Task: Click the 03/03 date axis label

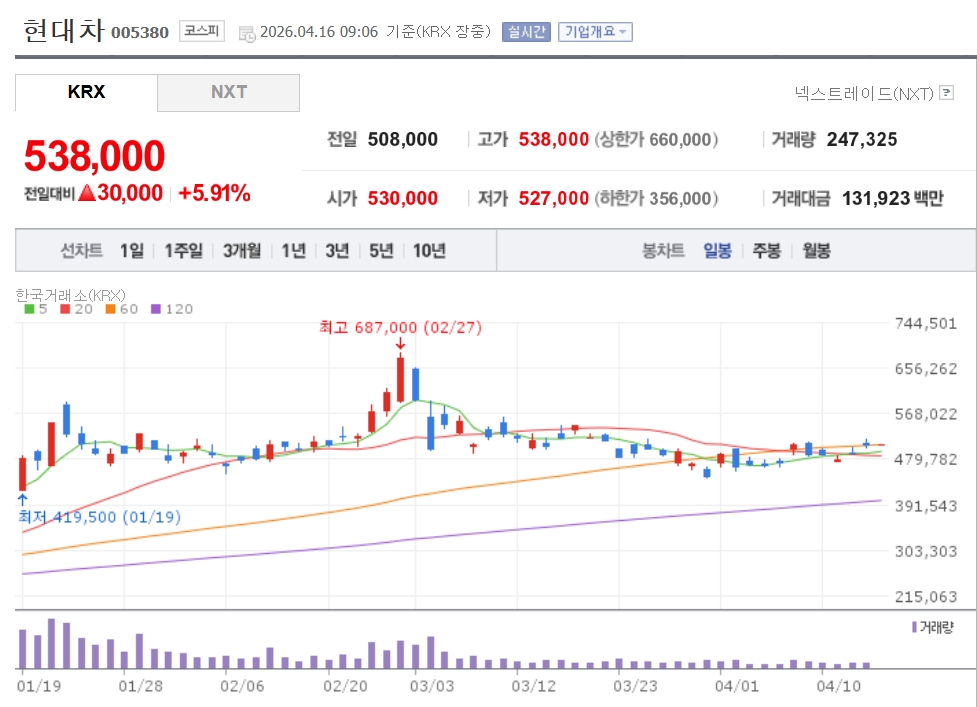Action: point(432,686)
